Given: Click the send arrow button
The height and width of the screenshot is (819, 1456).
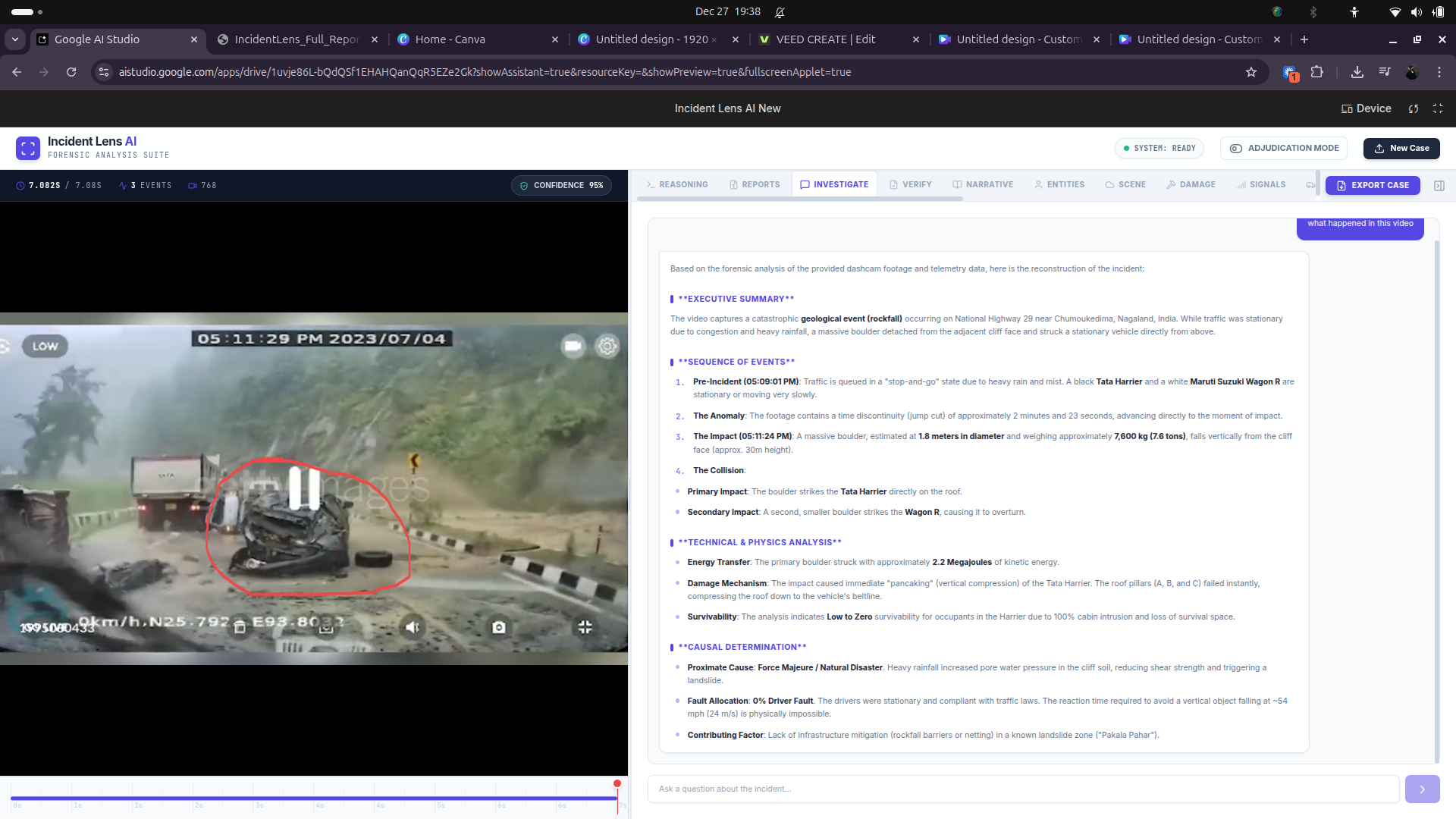Looking at the screenshot, I should (1422, 789).
